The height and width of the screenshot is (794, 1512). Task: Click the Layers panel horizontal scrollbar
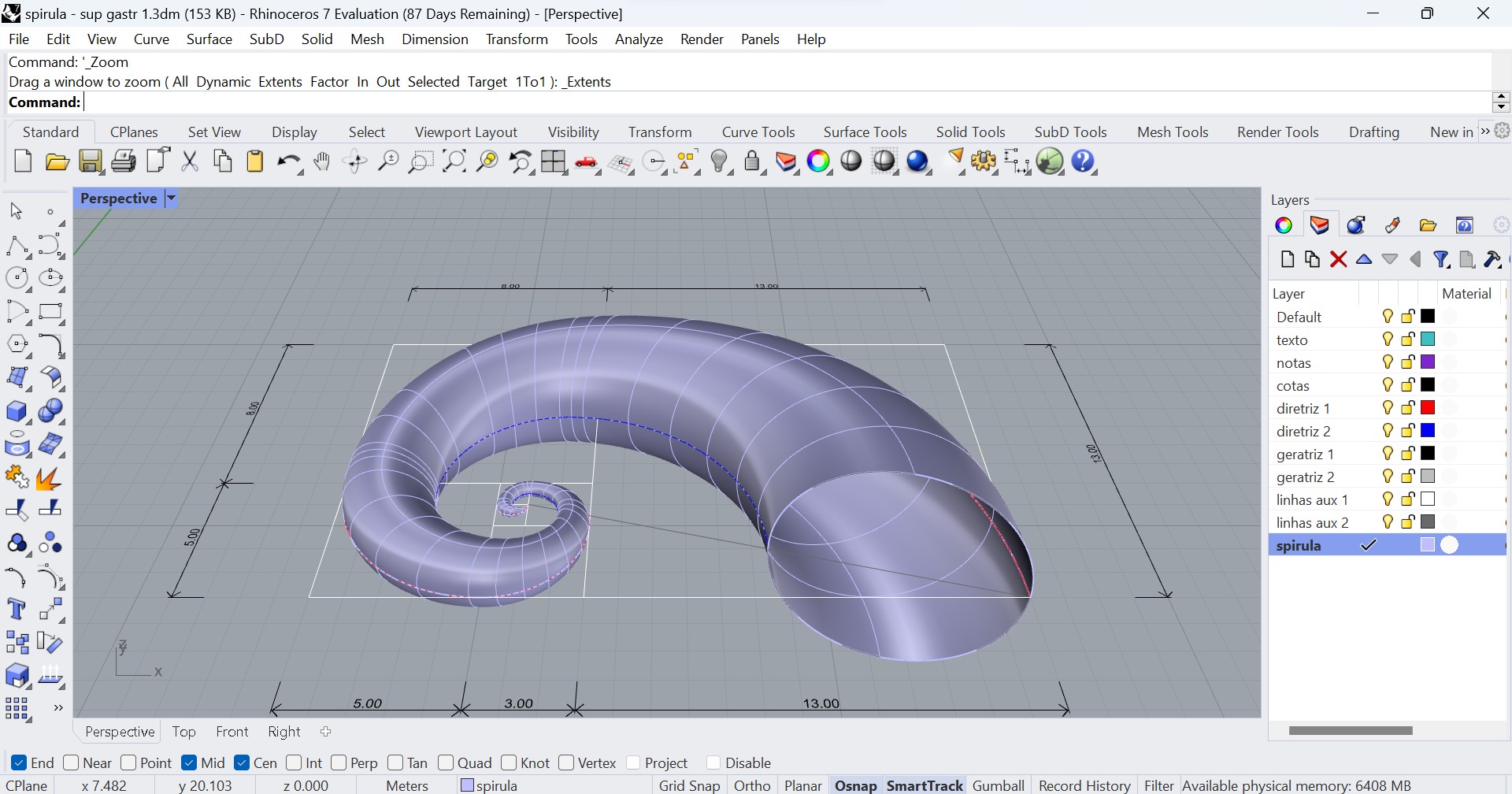pyautogui.click(x=1351, y=730)
